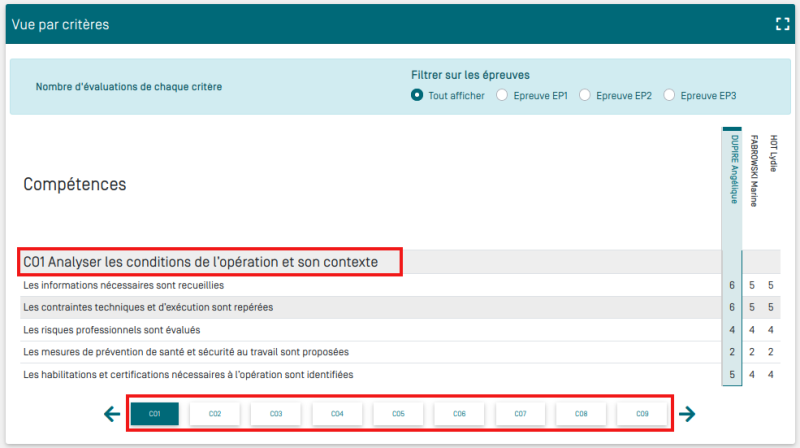Viewport: 800px width, 448px height.
Task: Jump to the C08 competence tab
Action: [x=581, y=414]
